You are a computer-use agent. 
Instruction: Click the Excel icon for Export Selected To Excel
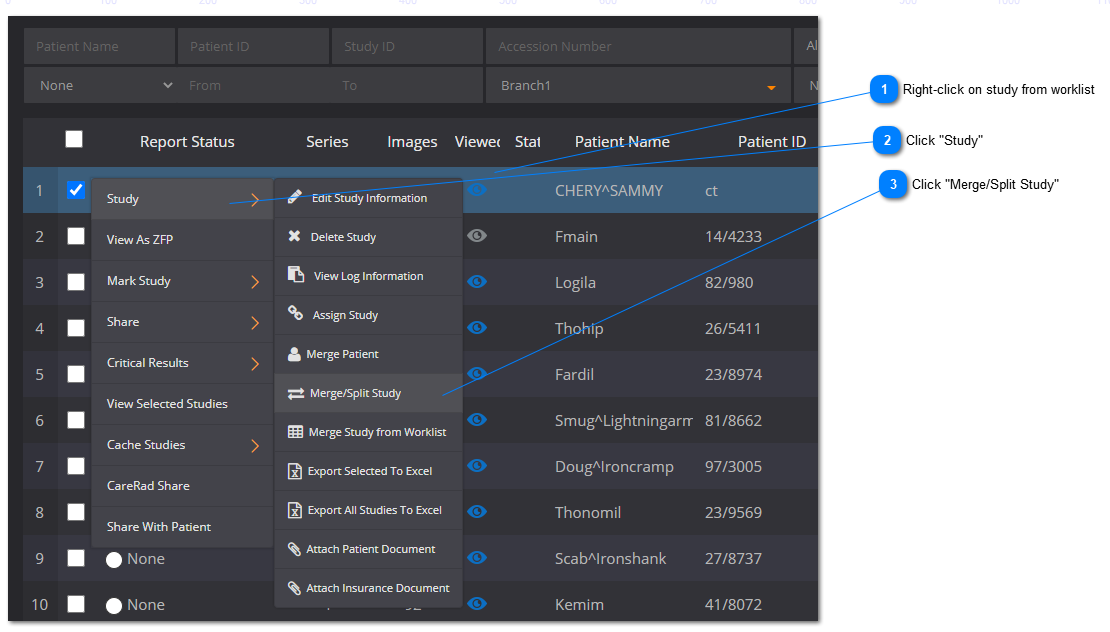[295, 471]
